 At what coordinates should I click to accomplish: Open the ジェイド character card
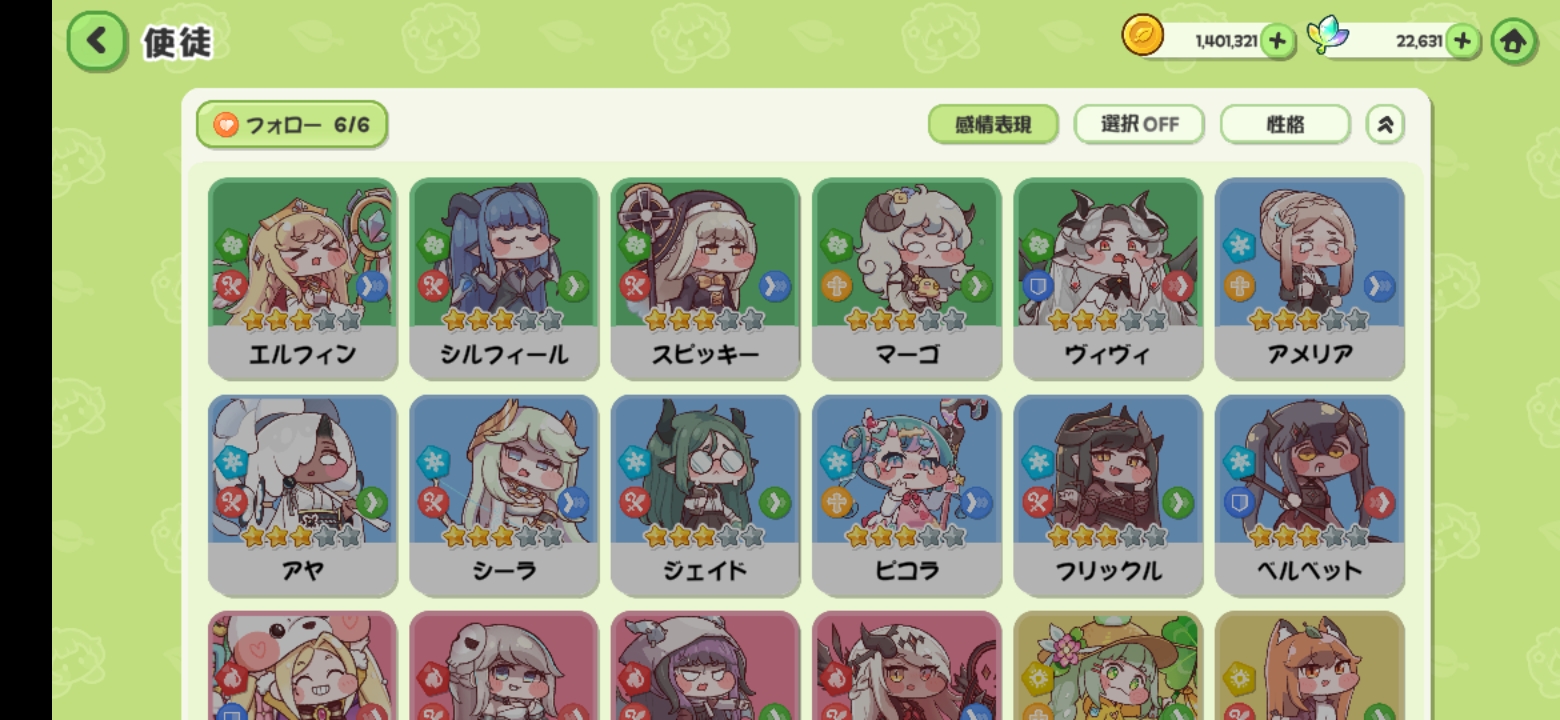point(705,496)
